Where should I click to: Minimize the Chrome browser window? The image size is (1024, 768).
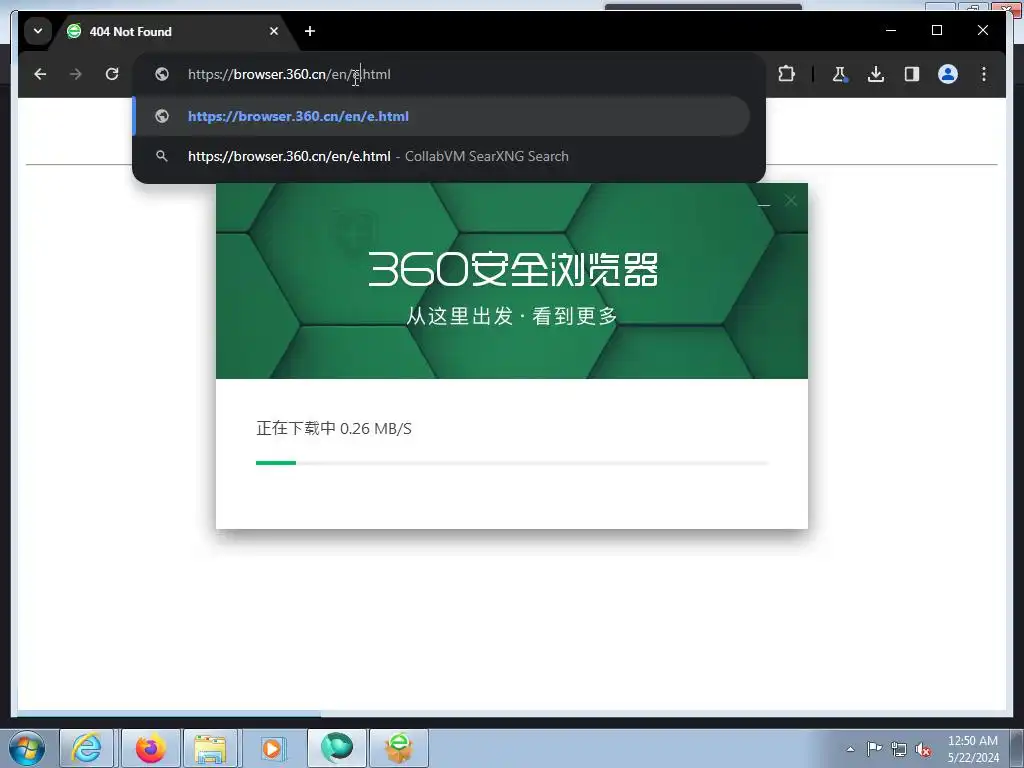point(891,31)
